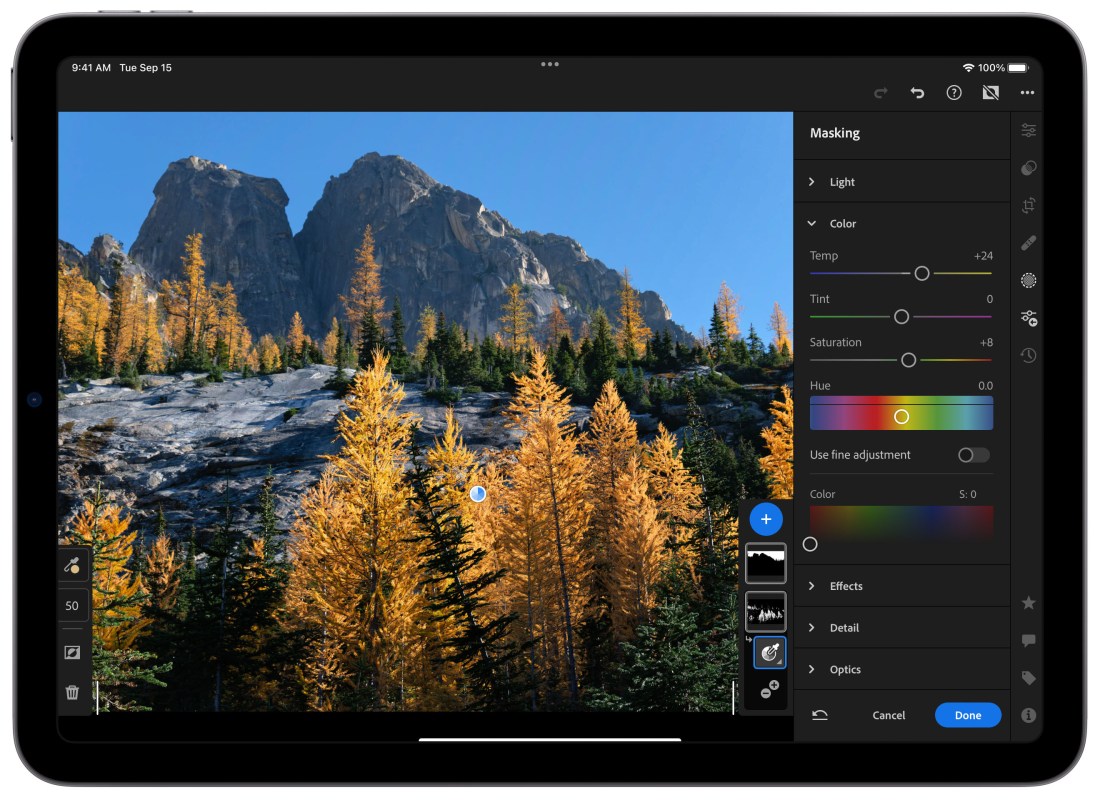Reset mask adjustments with the reset arrow
1100x800 pixels.
820,715
